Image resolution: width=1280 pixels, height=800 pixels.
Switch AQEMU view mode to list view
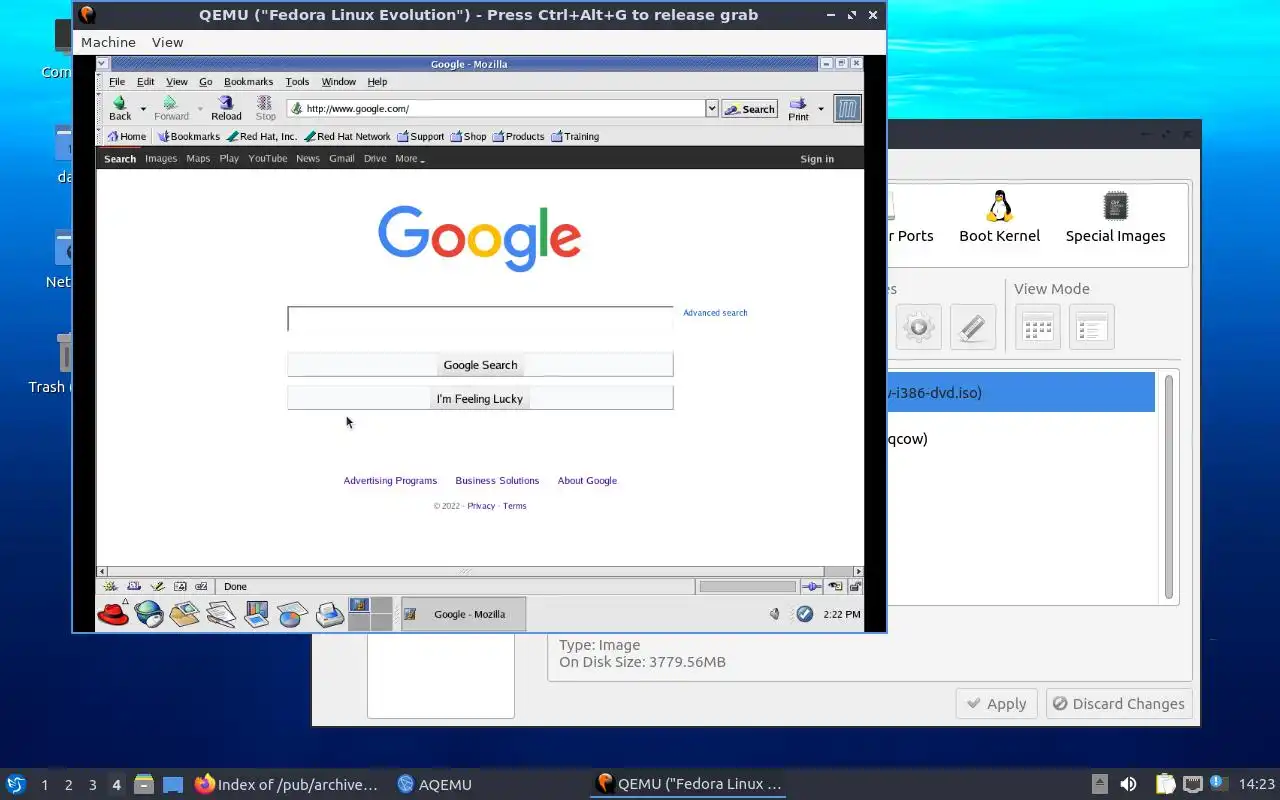[1091, 327]
